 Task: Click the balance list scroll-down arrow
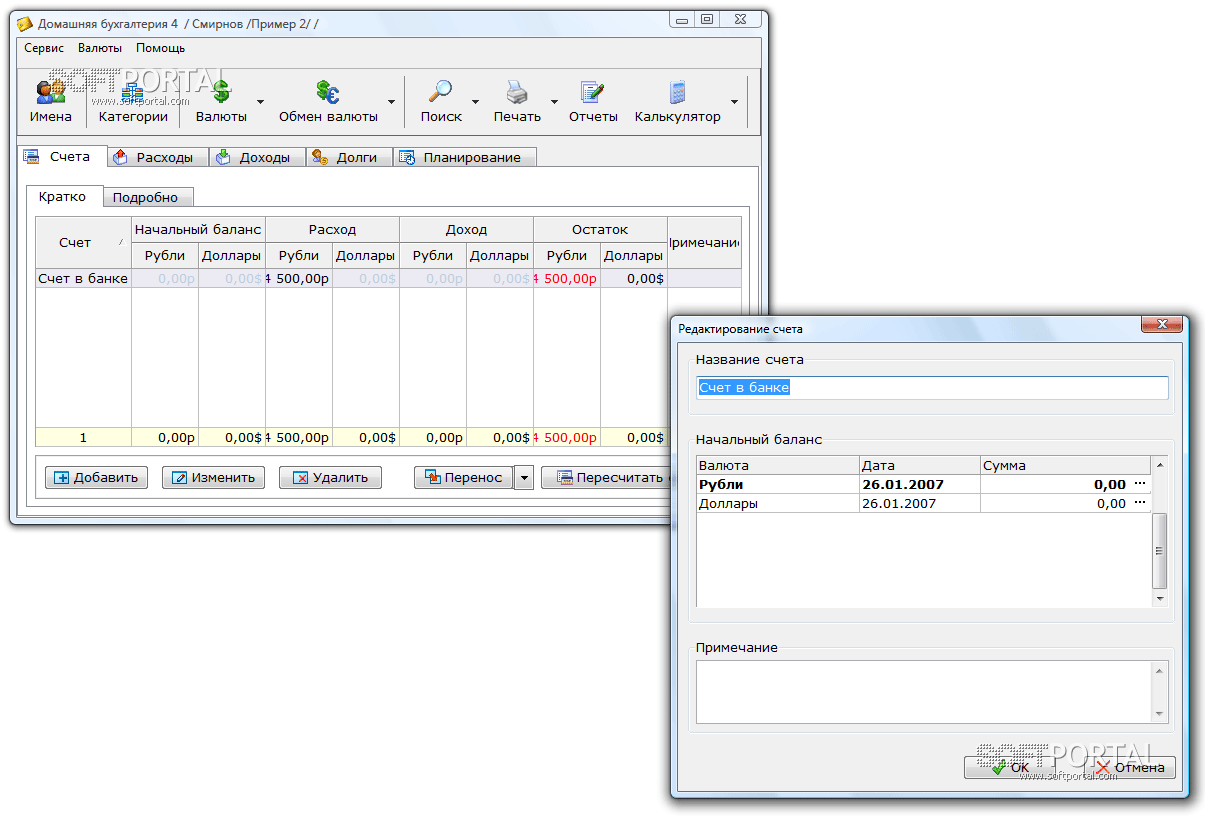tap(1160, 598)
